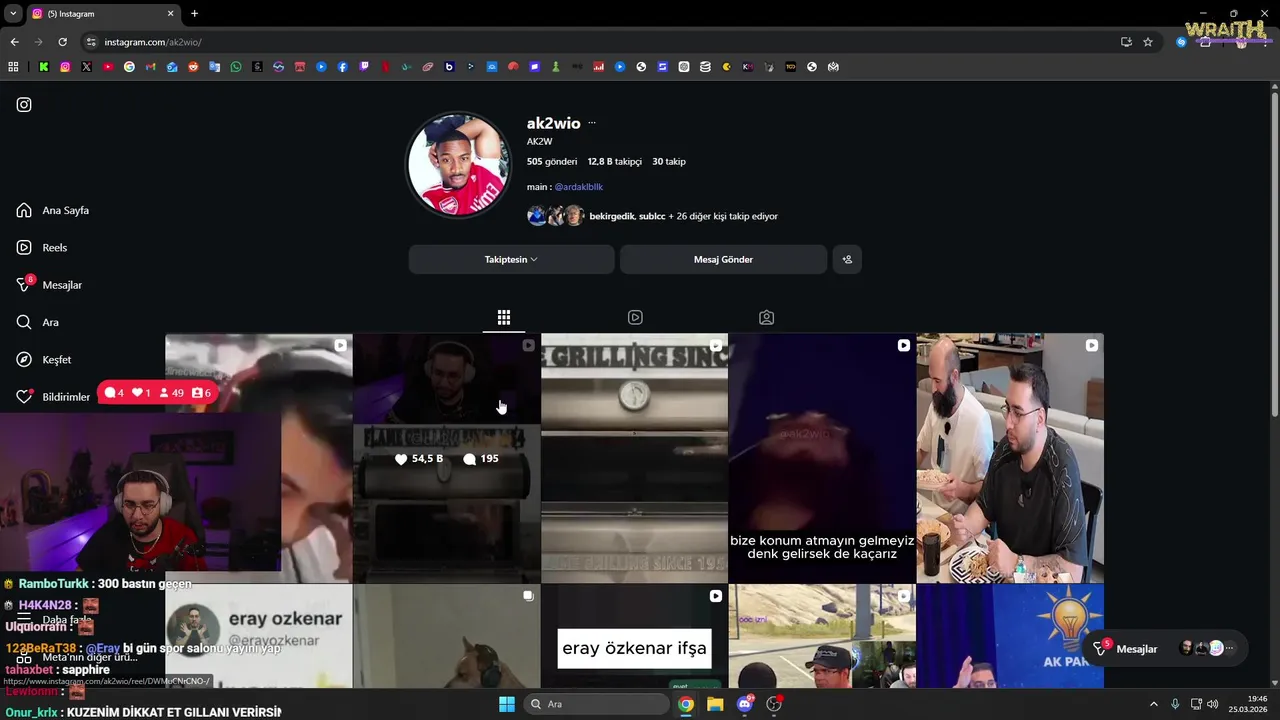Go to Keşfet explore page
The height and width of the screenshot is (720, 1280).
[44, 360]
